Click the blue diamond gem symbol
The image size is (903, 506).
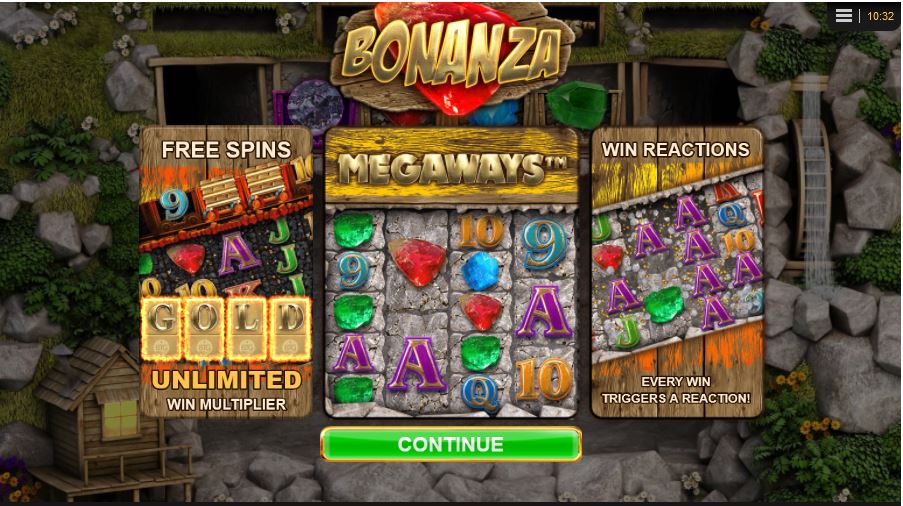pos(481,271)
